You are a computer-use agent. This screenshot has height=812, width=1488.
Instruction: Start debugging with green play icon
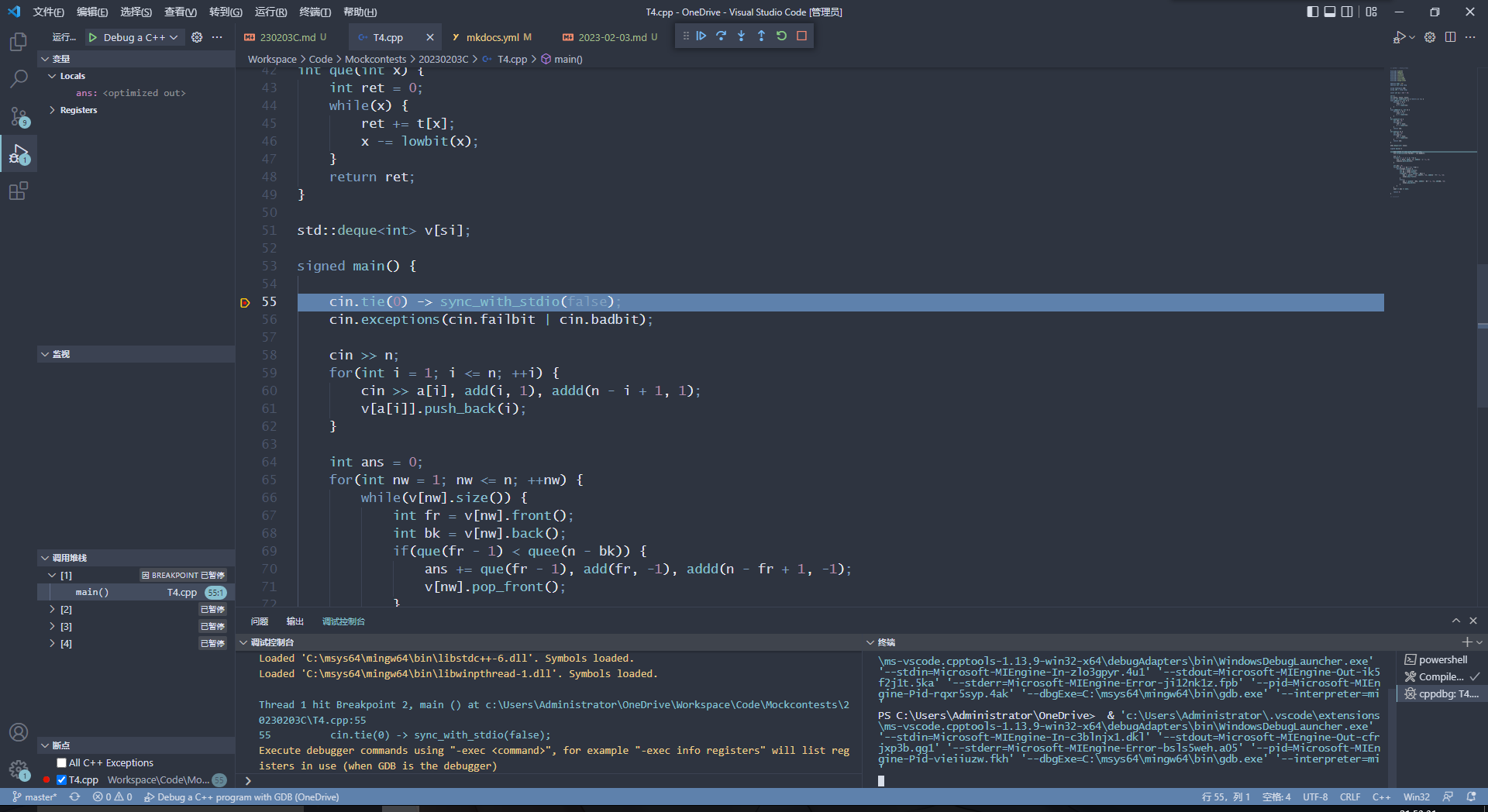point(93,37)
